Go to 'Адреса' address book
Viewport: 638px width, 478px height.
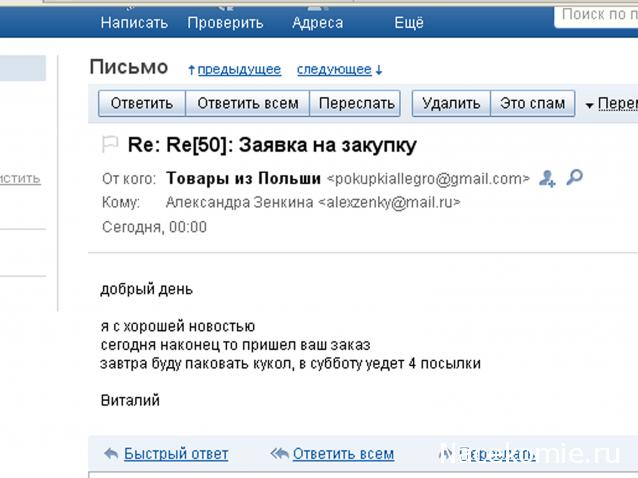click(317, 22)
